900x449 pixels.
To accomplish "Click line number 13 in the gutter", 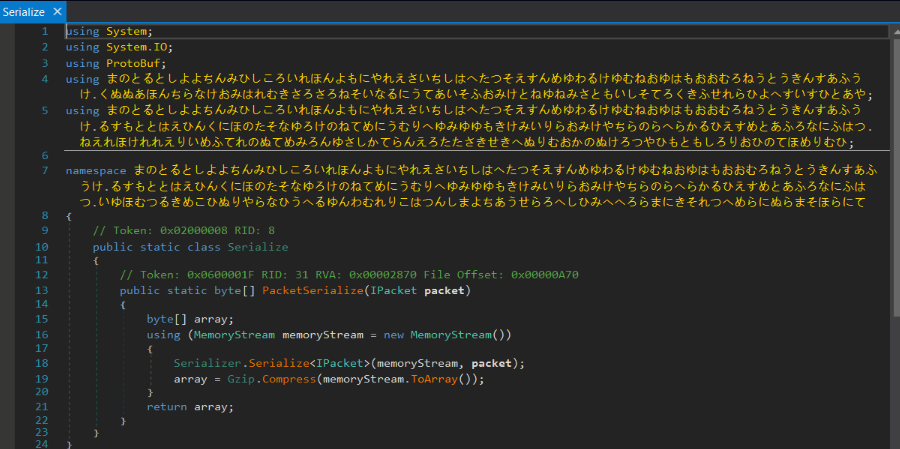I will pos(43,291).
